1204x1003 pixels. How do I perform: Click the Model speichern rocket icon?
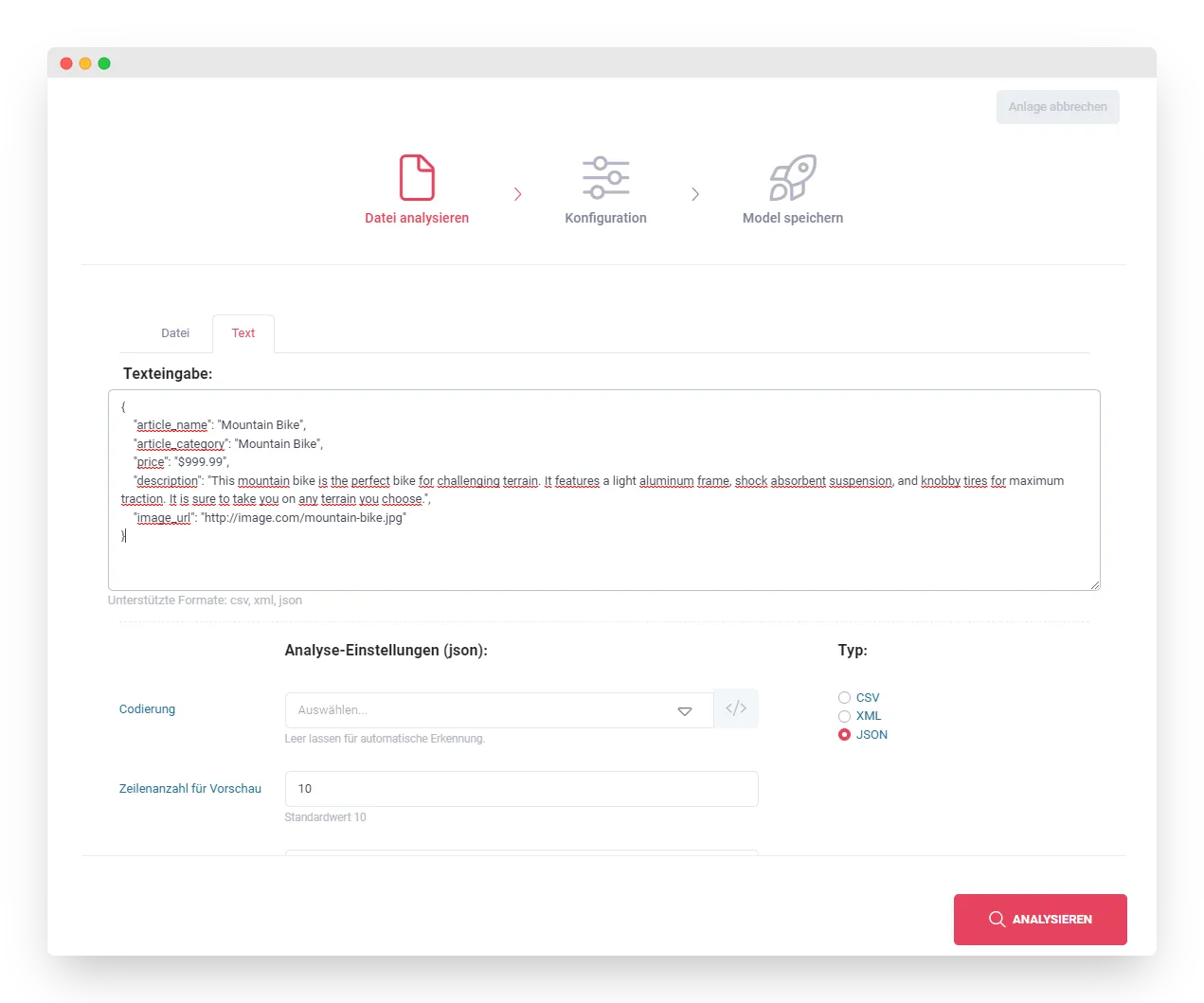pyautogui.click(x=793, y=178)
